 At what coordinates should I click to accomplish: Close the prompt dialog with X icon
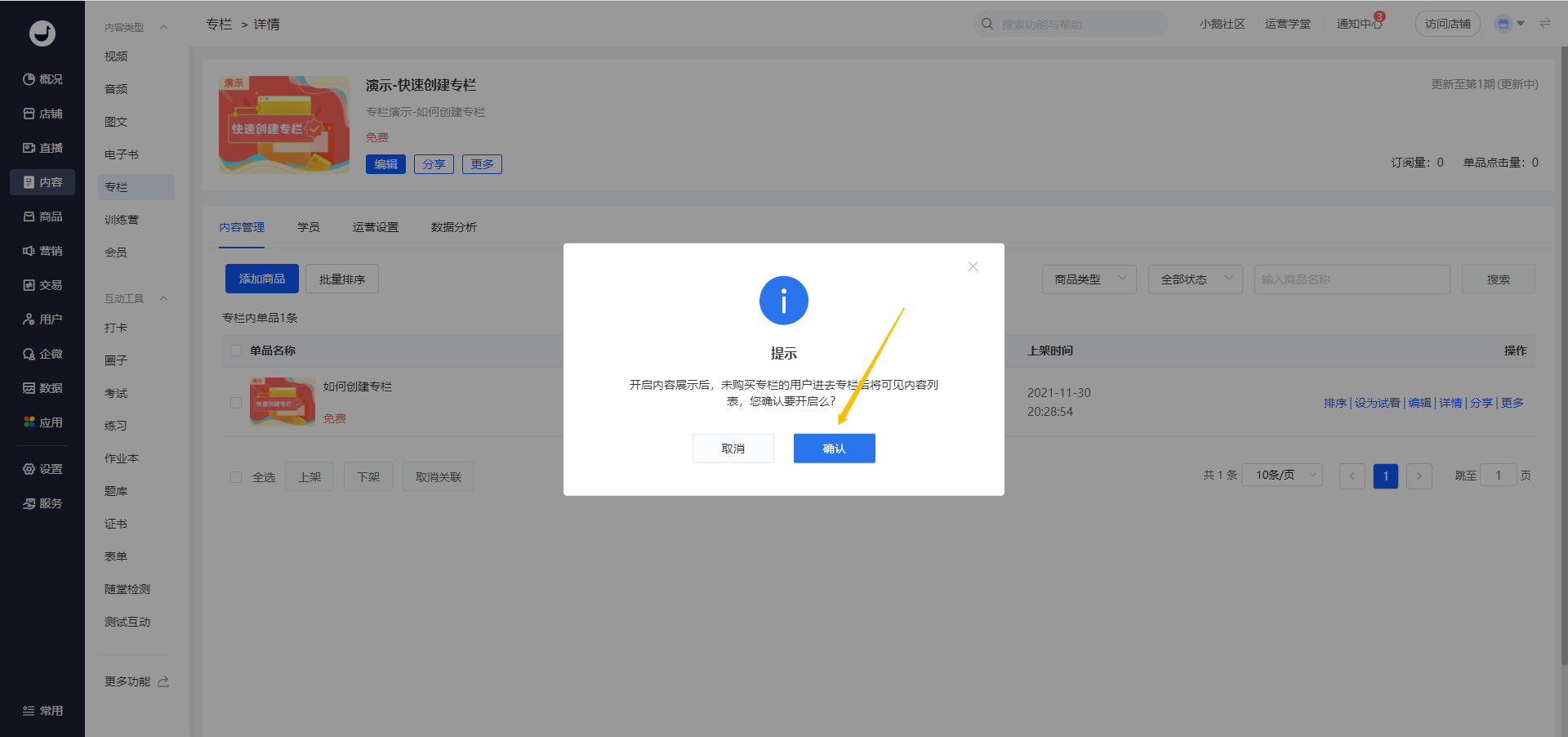coord(973,266)
